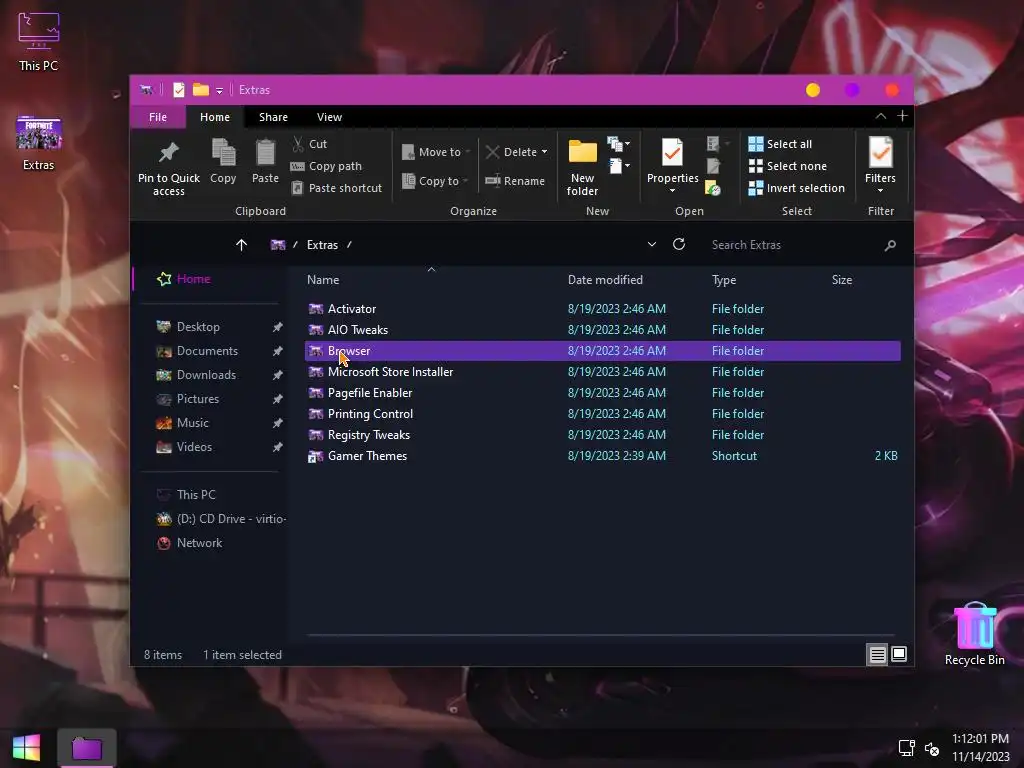Click the This PC desktop icon
The image size is (1024, 768).
[39, 42]
